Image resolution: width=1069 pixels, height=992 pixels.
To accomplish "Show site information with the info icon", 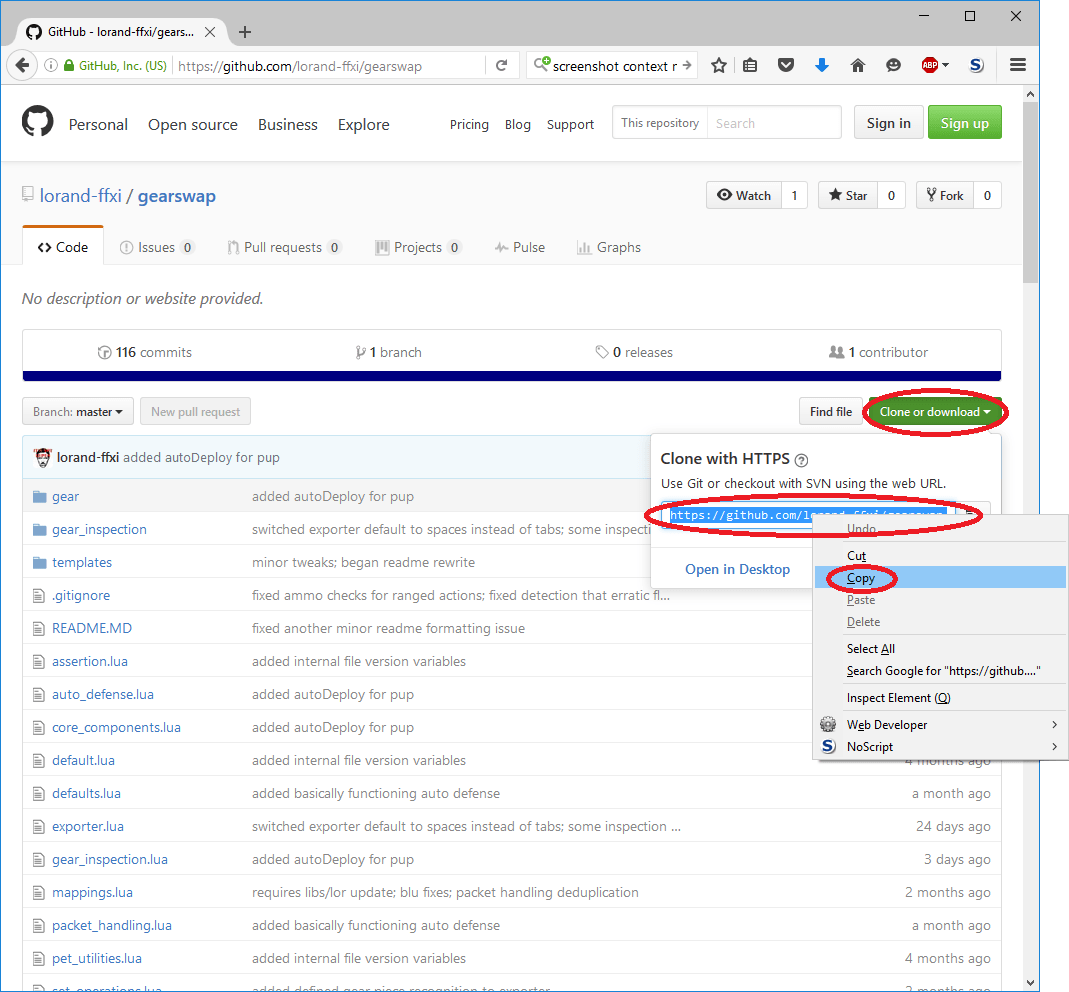I will [x=50, y=65].
